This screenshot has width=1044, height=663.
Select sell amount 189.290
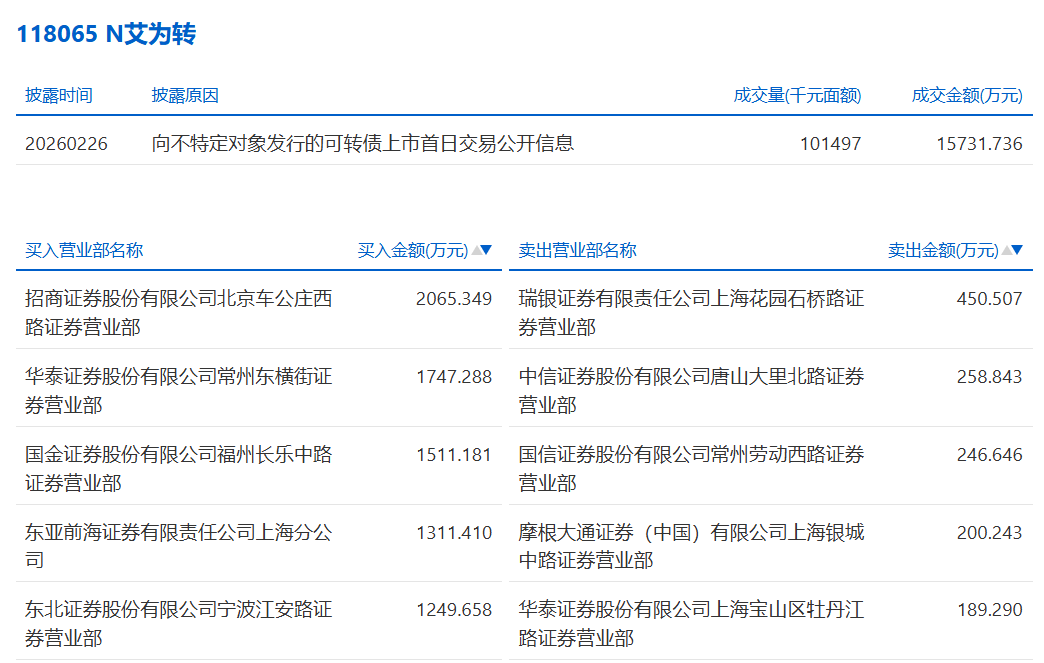pyautogui.click(x=989, y=610)
